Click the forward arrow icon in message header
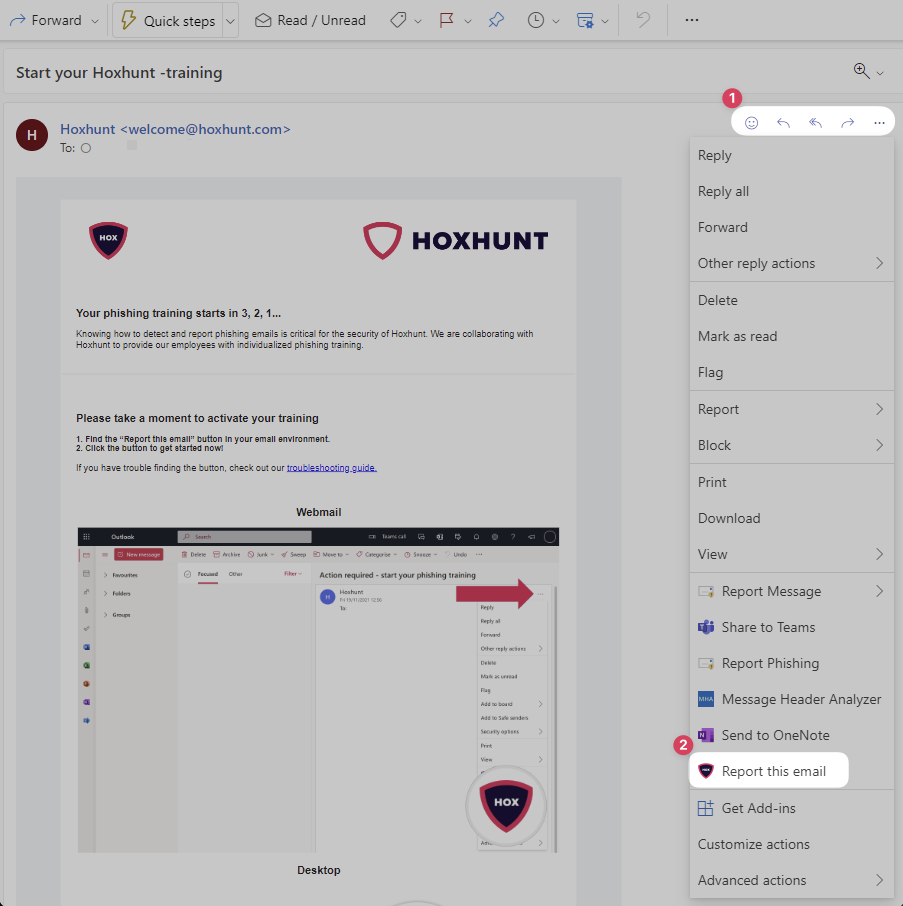The width and height of the screenshot is (903, 906). point(848,122)
